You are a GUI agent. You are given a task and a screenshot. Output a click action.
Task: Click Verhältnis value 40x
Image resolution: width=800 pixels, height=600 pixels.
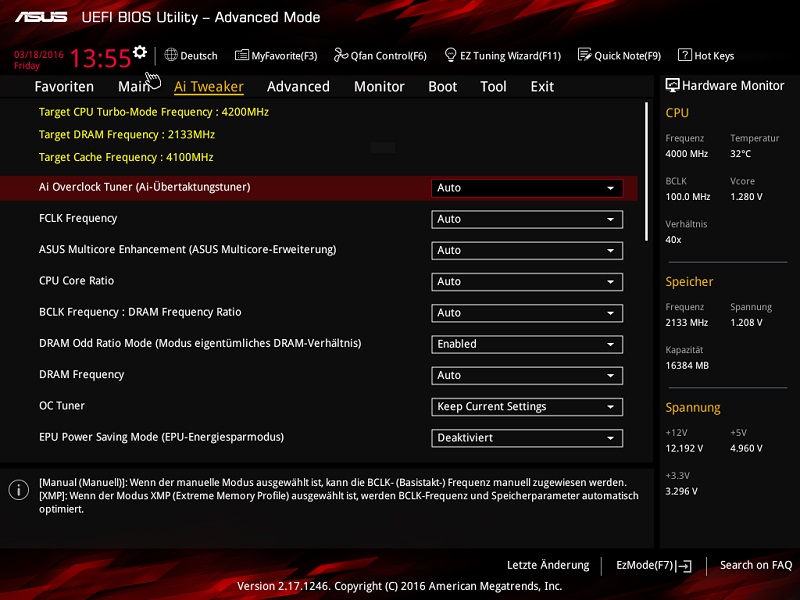[x=673, y=239]
